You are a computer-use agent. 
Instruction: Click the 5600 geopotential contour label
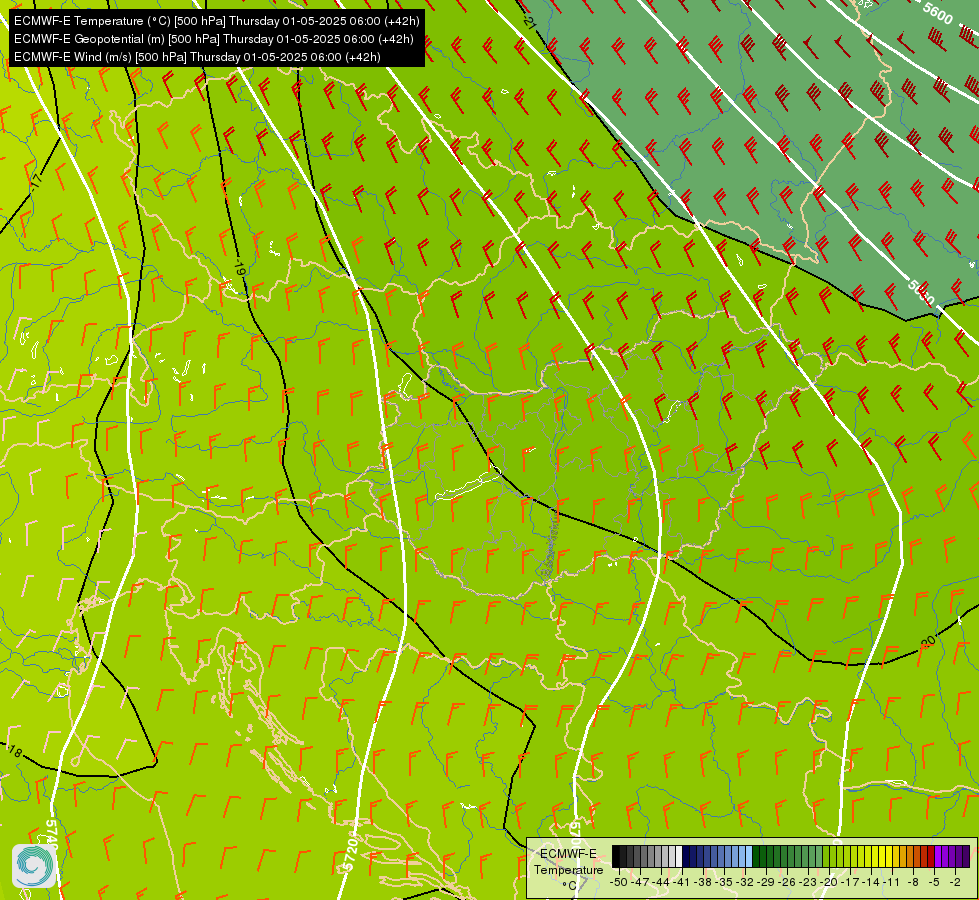tap(937, 13)
